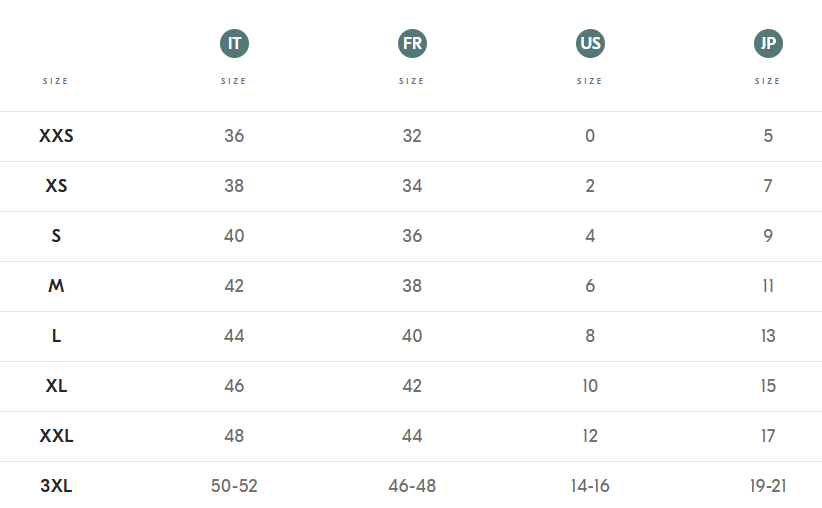This screenshot has height=508, width=822.
Task: Click JP size 11 cell
Action: [x=768, y=286]
